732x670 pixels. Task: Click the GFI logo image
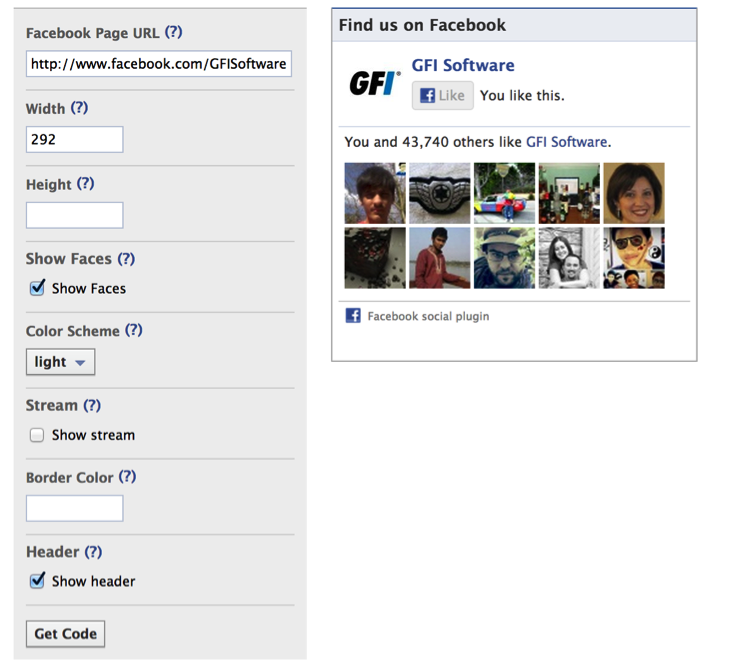[375, 83]
